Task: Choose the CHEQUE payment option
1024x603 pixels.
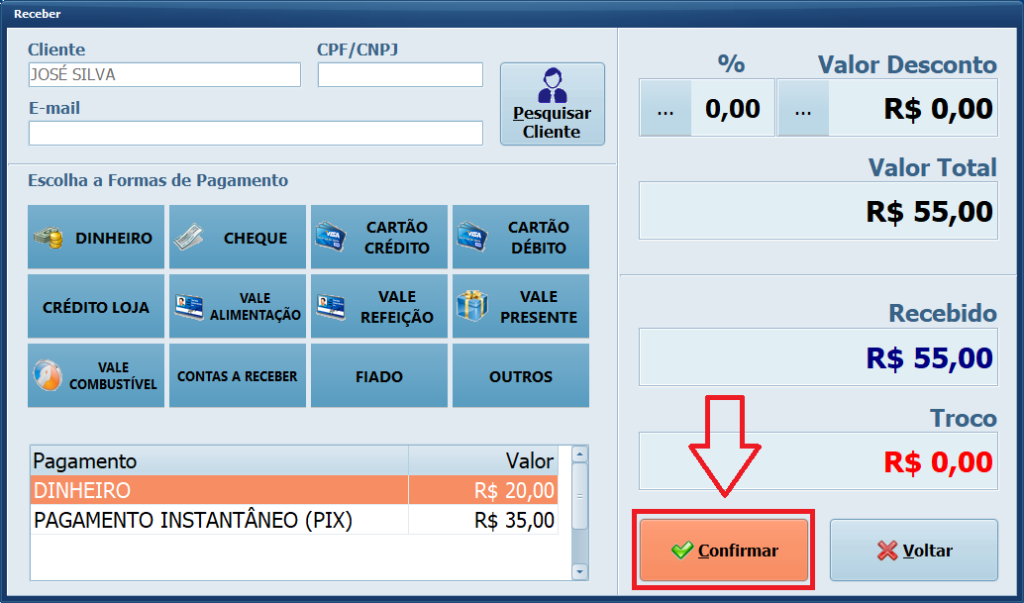Action: [238, 237]
